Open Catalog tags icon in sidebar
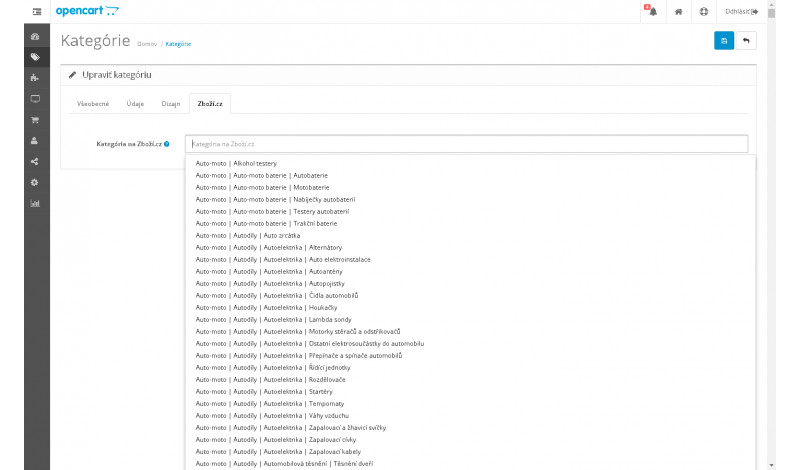This screenshot has width=800, height=470. pos(35,57)
